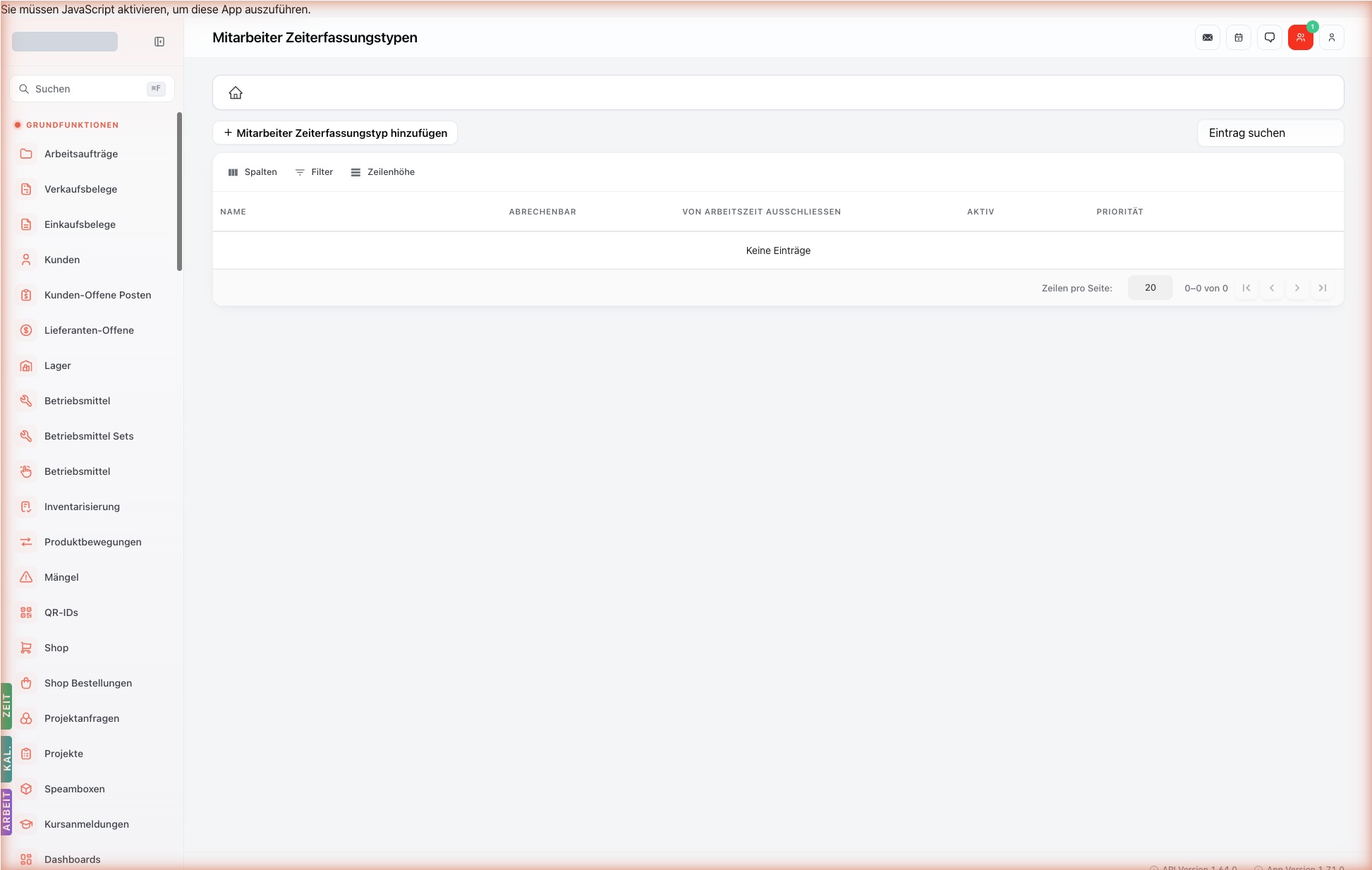This screenshot has width=1372, height=870.
Task: Sort by the PRIORITÄT column header
Action: (1119, 212)
